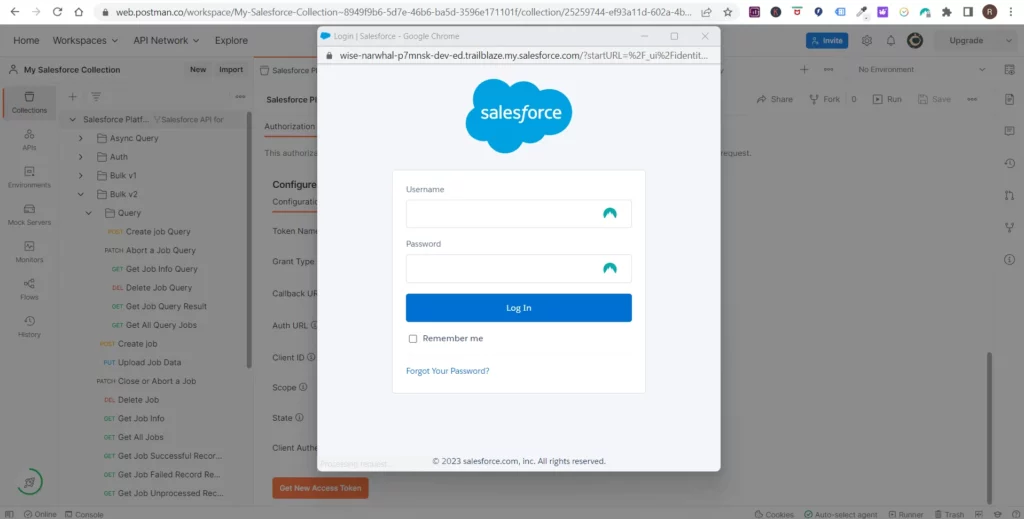
Task: Open the pull requests icon in right sidebar
Action: click(1010, 195)
